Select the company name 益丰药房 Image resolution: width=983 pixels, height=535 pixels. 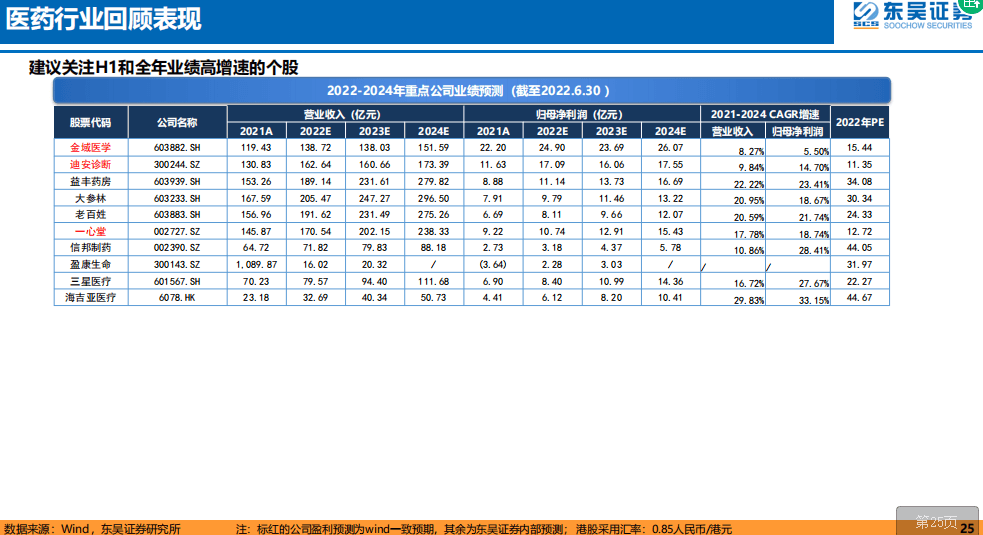(x=90, y=182)
